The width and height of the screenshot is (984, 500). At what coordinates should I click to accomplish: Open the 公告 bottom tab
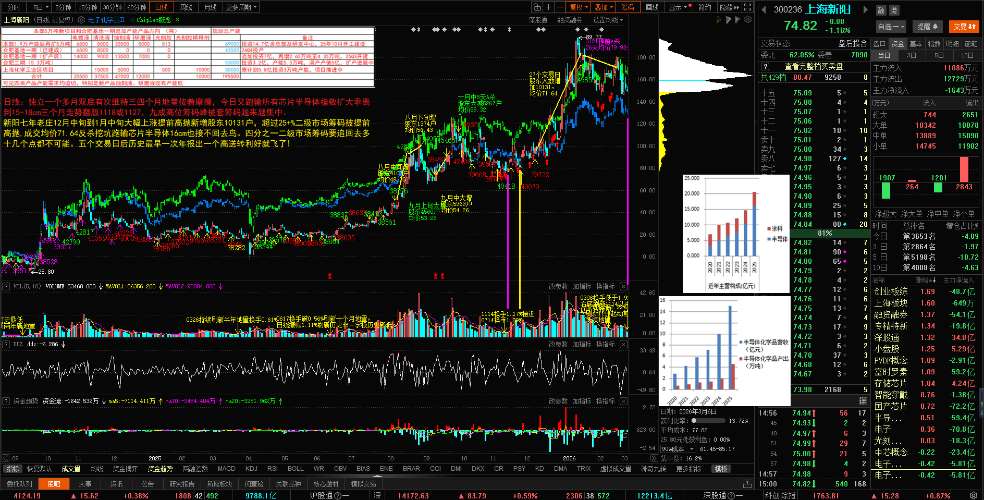(x=147, y=484)
